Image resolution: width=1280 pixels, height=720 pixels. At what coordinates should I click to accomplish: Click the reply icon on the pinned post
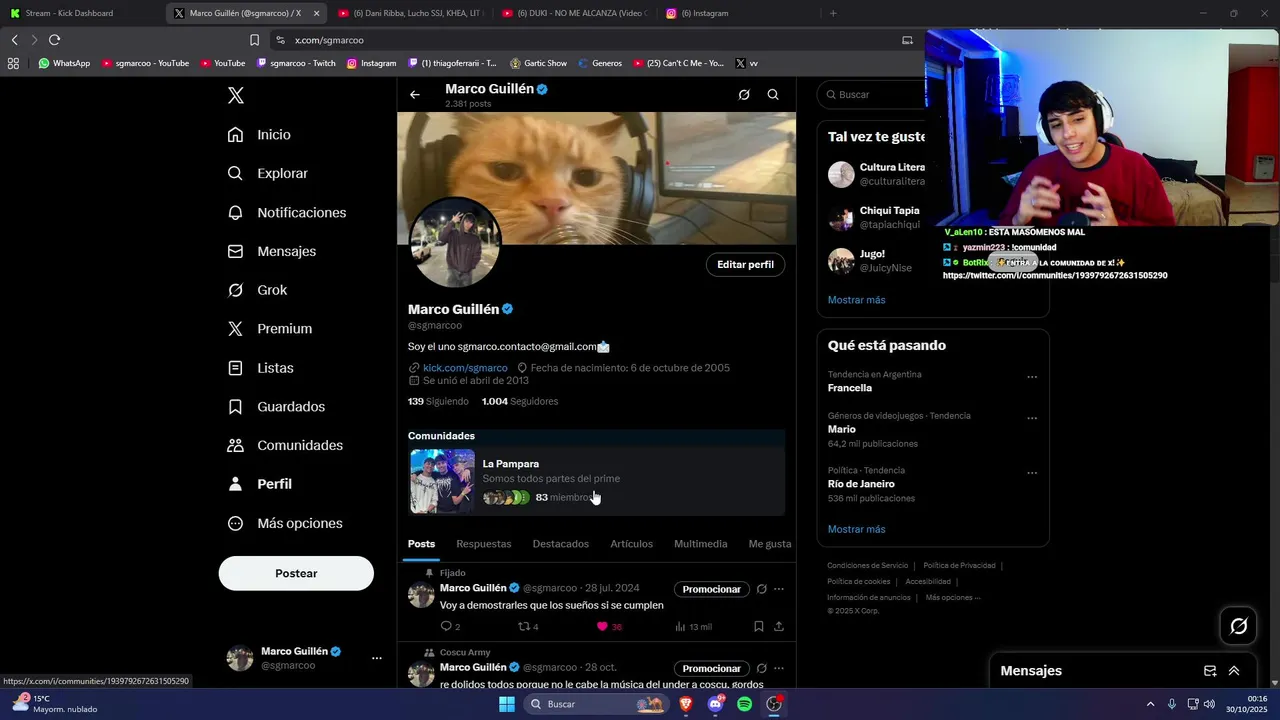(x=446, y=627)
